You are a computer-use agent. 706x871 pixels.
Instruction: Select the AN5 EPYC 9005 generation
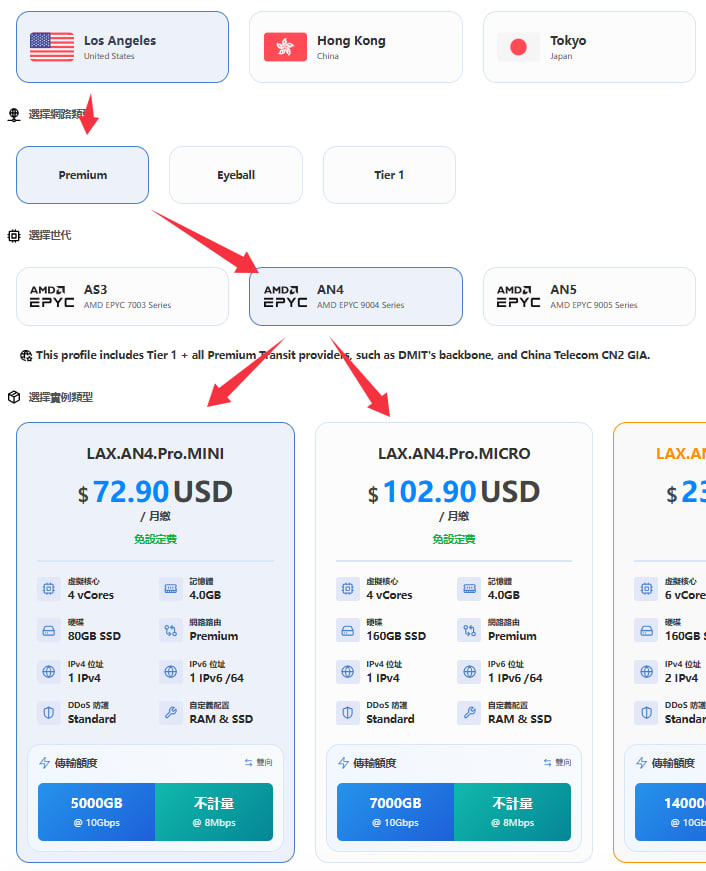pos(589,297)
